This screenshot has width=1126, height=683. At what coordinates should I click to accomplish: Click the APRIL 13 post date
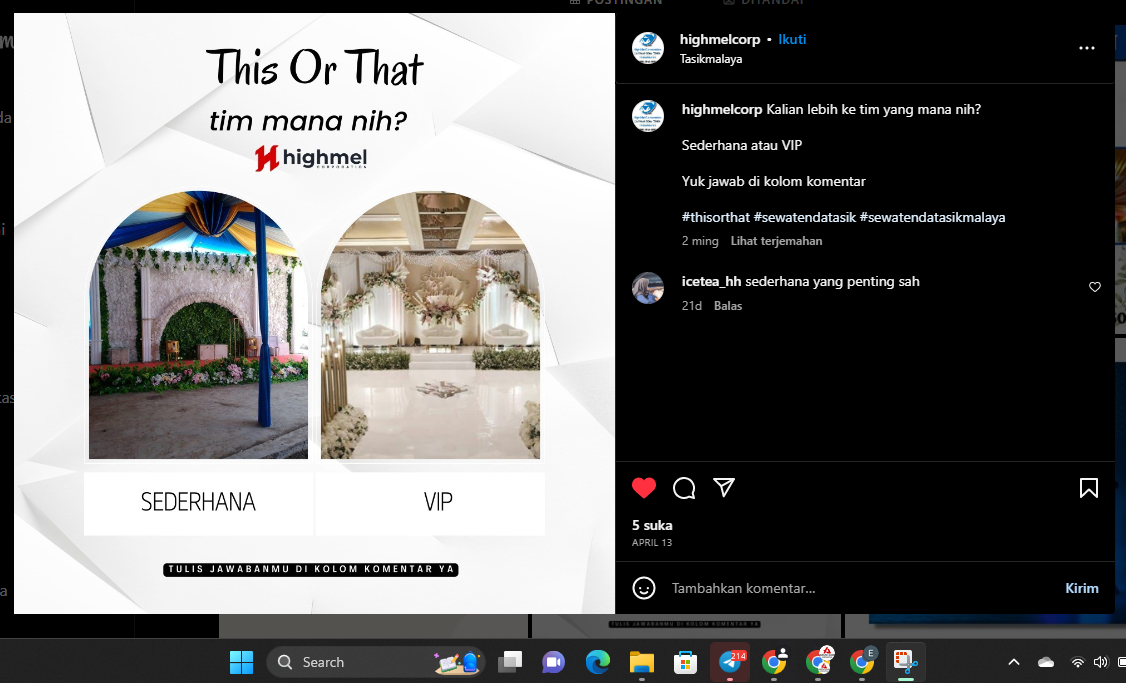coord(652,543)
